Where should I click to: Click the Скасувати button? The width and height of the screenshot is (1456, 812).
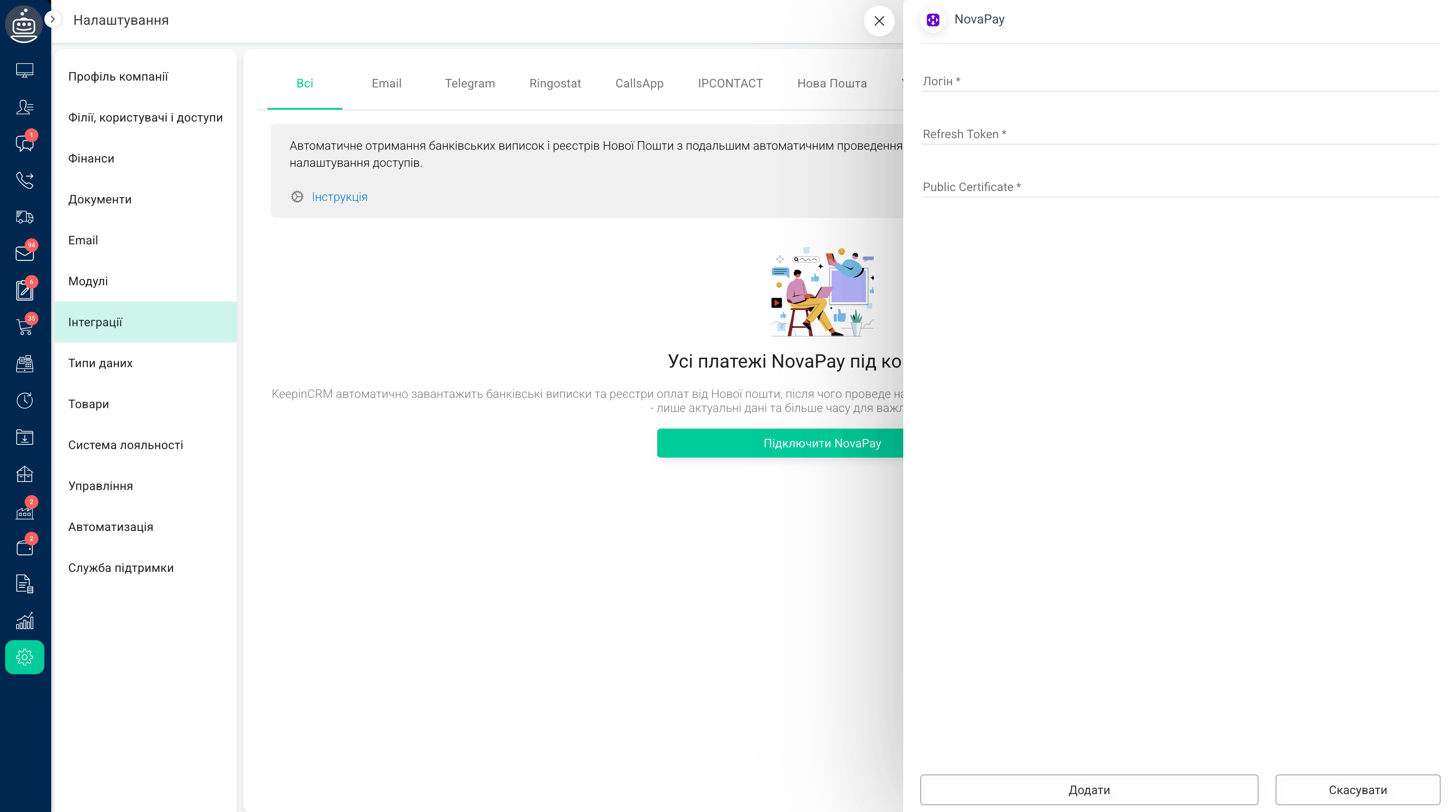[x=1357, y=790]
